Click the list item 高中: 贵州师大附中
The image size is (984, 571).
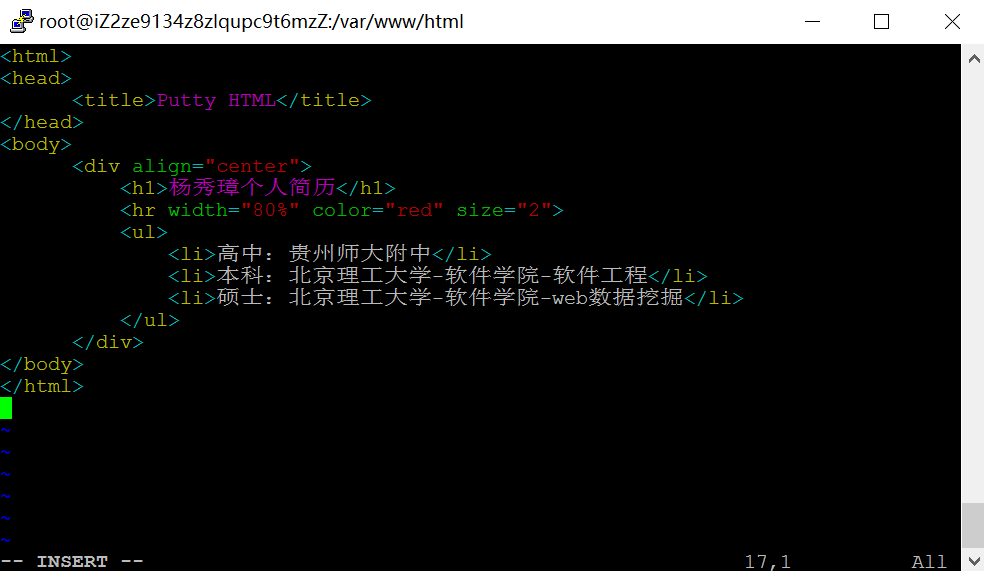click(x=329, y=254)
